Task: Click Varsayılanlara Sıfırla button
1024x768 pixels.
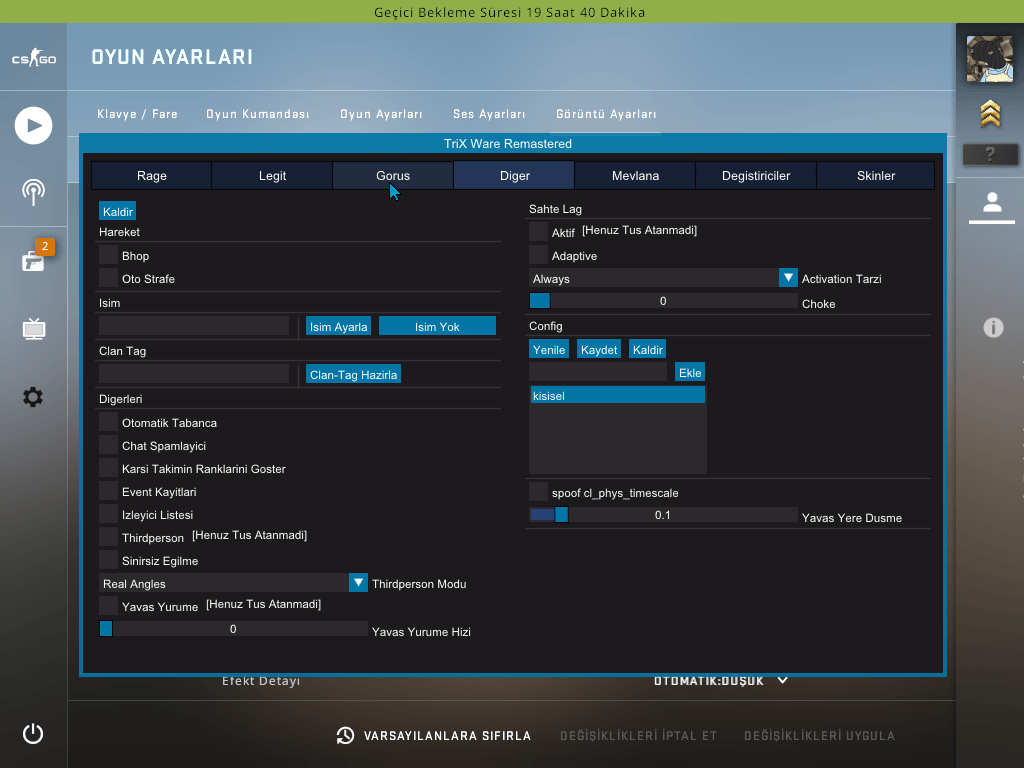Action: [447, 735]
